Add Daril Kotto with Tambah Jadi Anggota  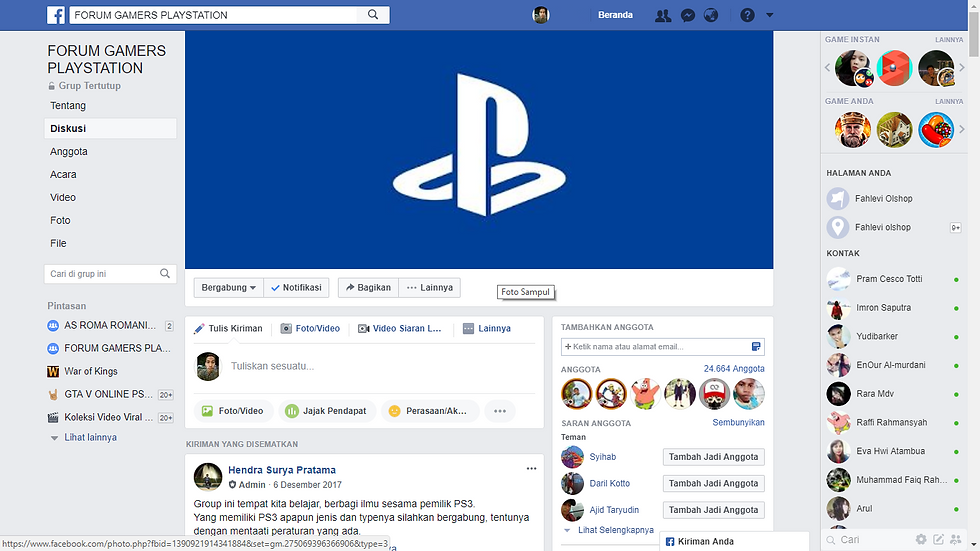[714, 484]
